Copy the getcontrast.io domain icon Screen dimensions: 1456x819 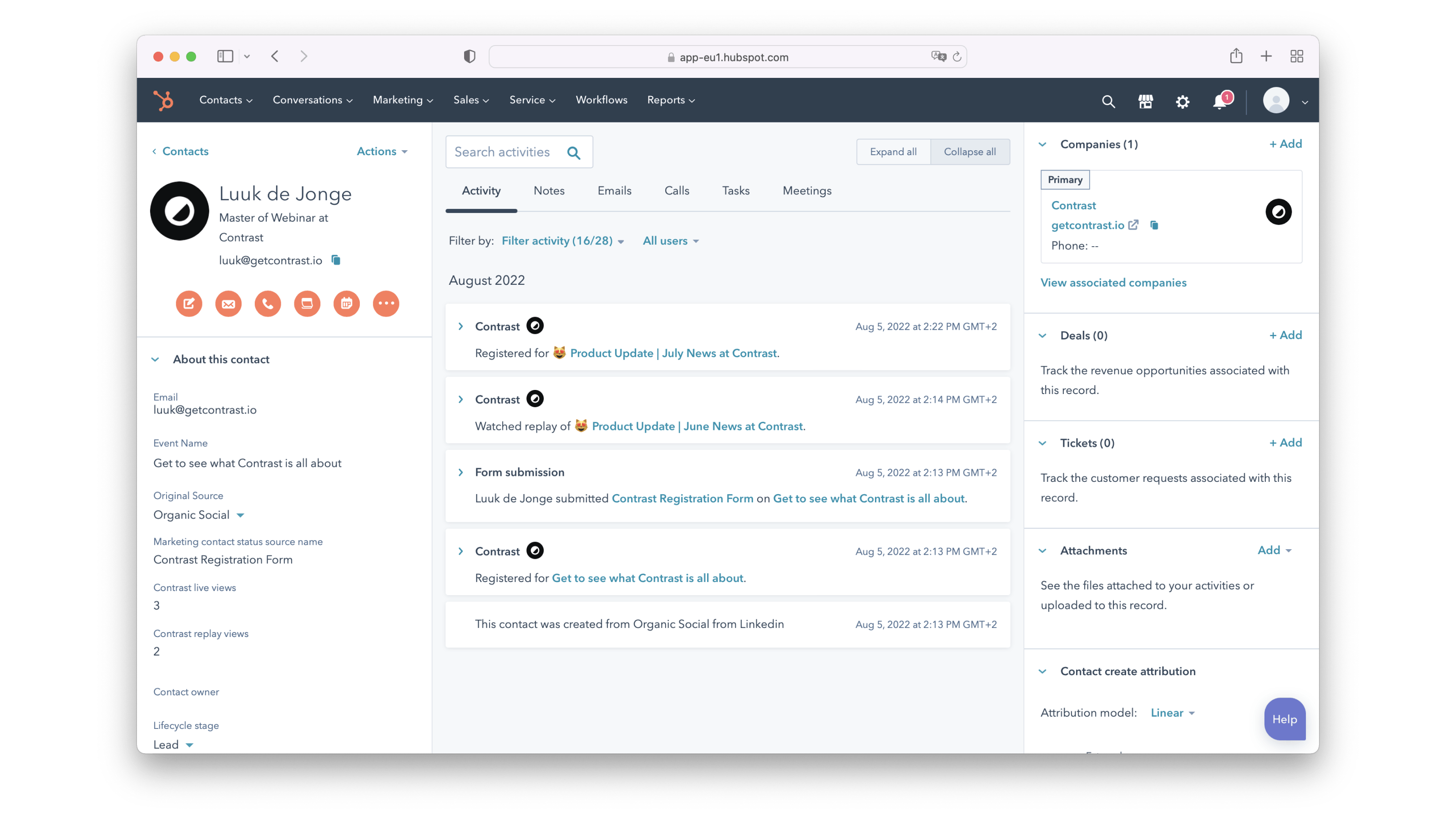click(1154, 225)
